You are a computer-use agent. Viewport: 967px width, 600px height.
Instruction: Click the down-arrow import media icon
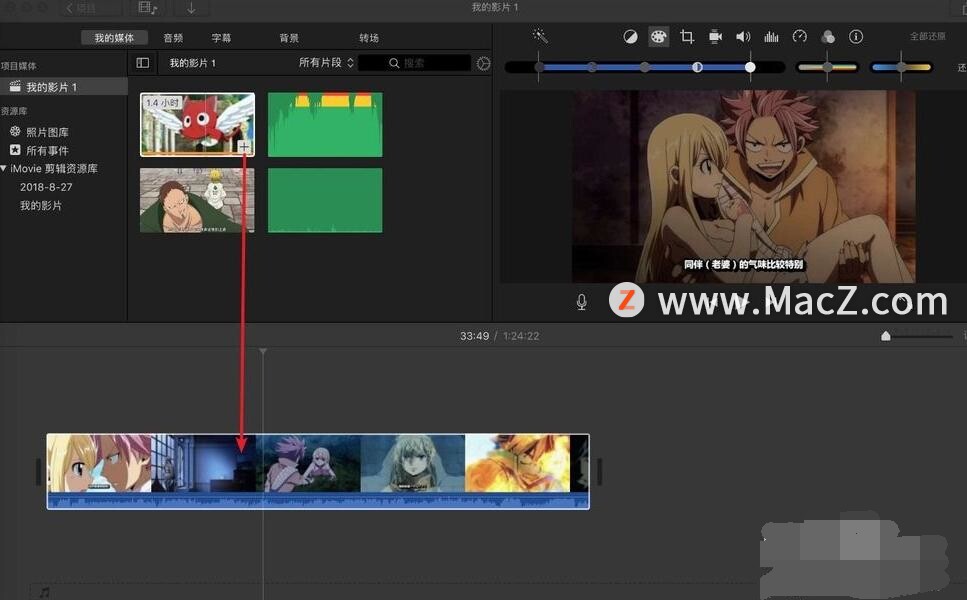(x=191, y=8)
